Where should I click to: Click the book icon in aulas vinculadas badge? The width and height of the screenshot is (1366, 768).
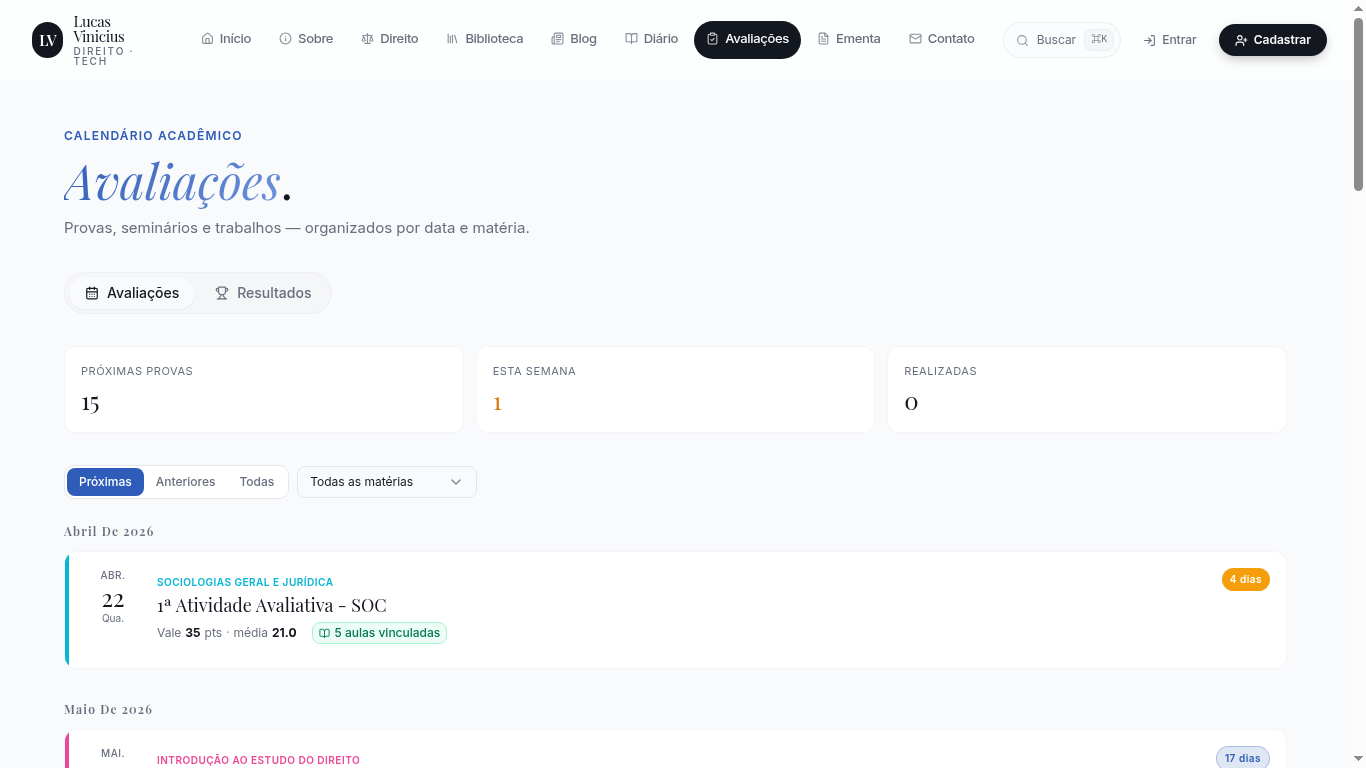[324, 633]
